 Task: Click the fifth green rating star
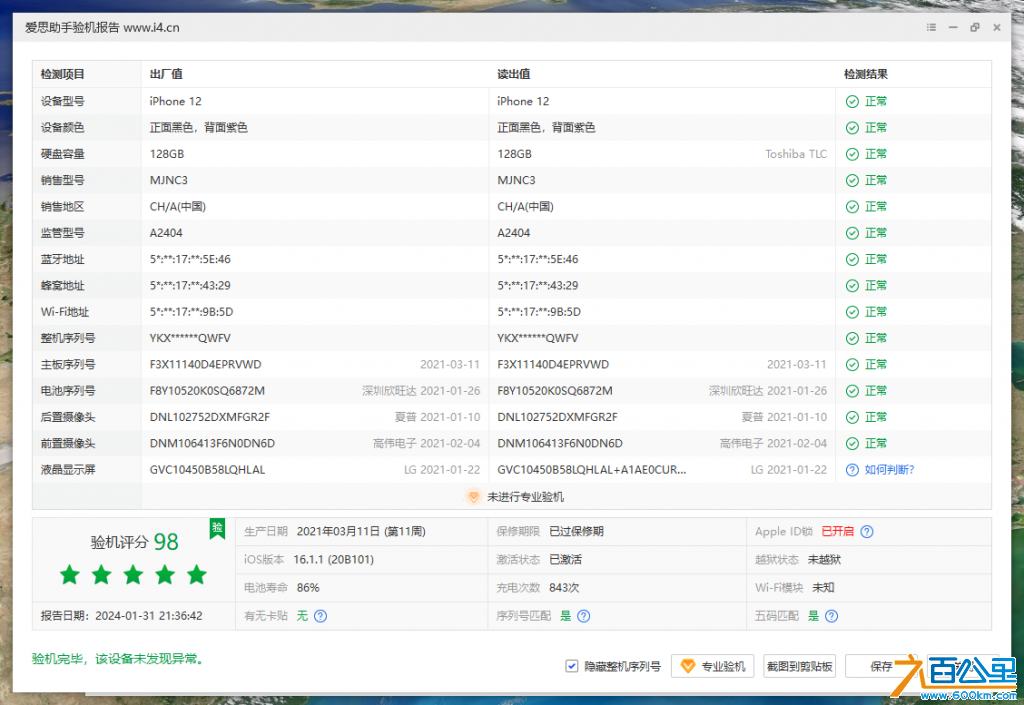point(197,575)
